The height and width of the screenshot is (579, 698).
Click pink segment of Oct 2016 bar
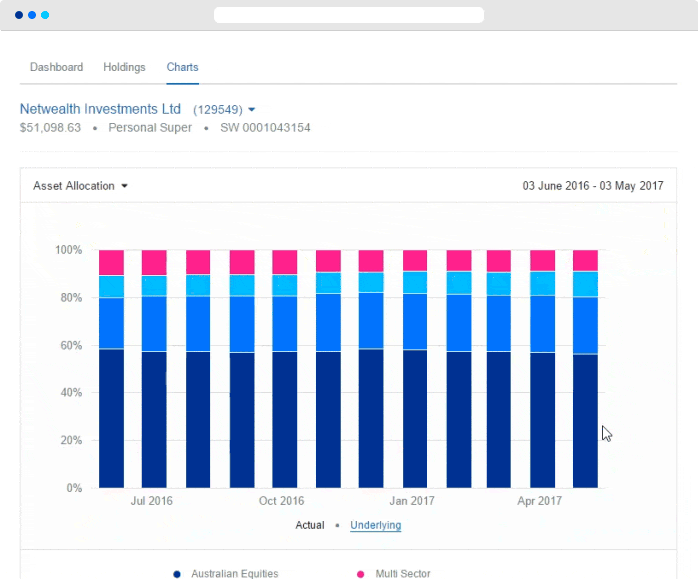[285, 262]
